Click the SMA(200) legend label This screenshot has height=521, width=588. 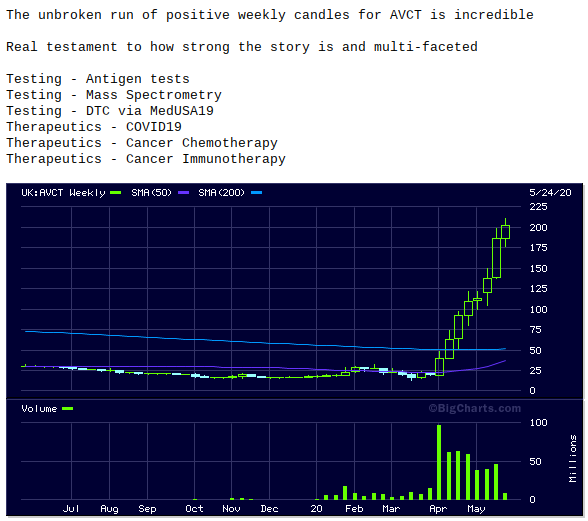(x=221, y=193)
